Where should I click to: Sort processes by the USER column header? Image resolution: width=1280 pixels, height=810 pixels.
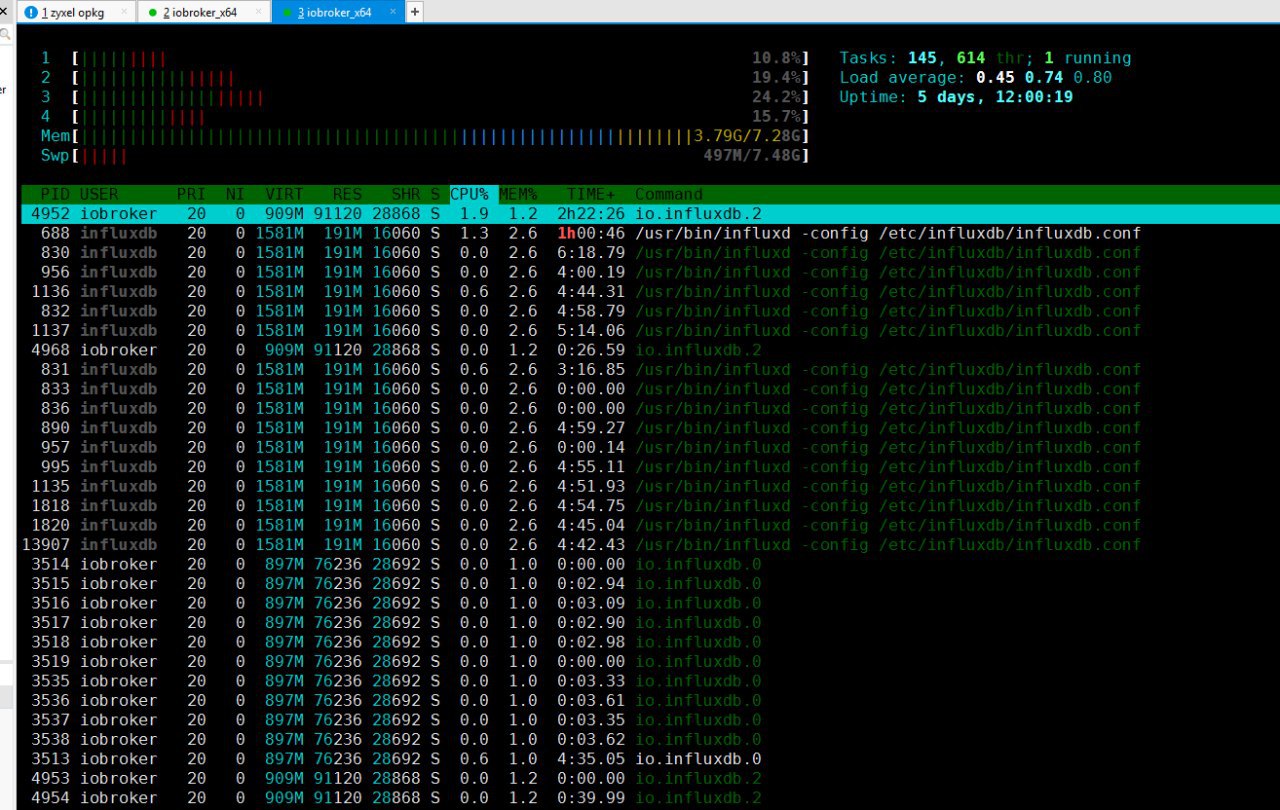click(x=99, y=194)
